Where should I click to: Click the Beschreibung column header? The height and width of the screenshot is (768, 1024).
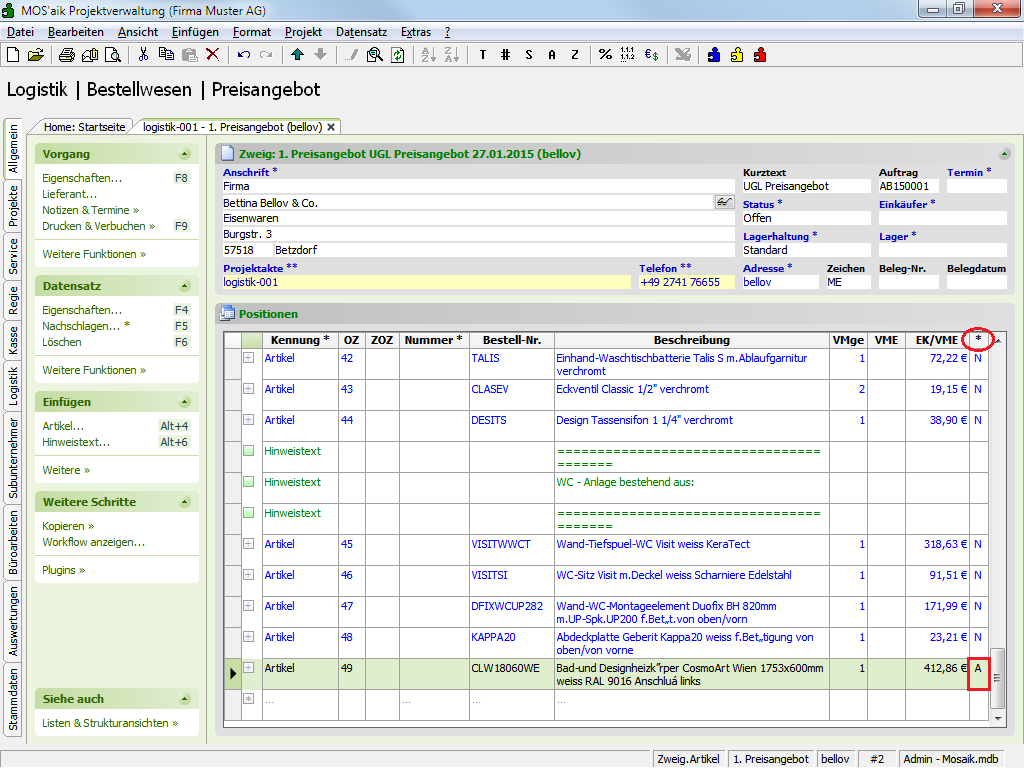point(692,340)
